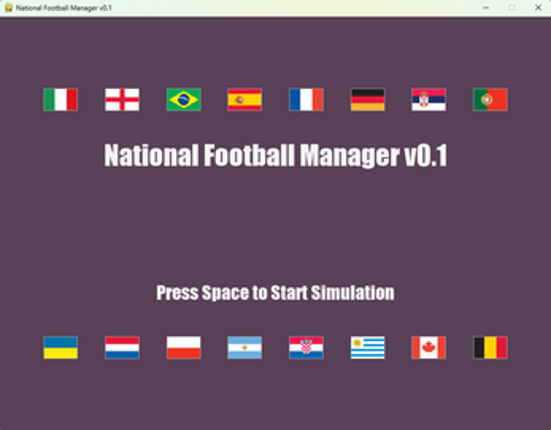
Task: Select the Italy flag
Action: 60,99
